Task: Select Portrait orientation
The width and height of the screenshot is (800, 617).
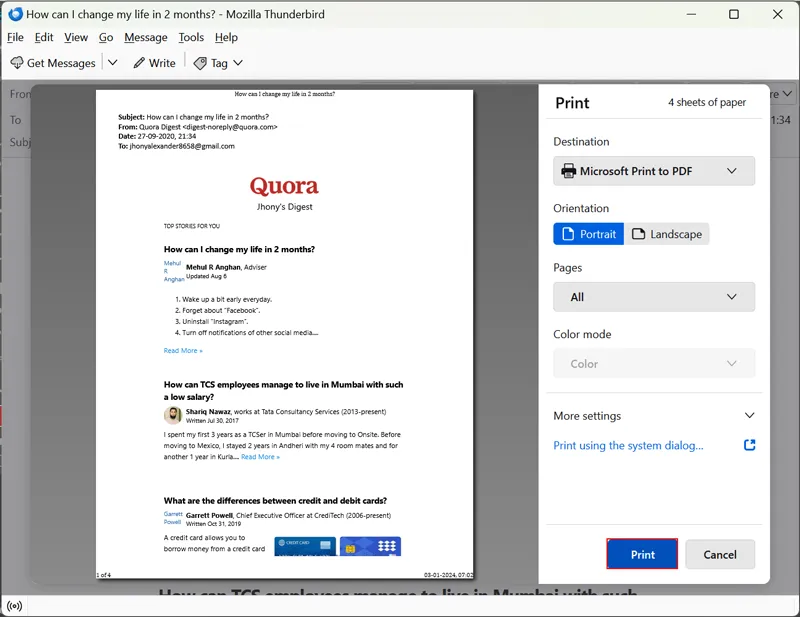Action: [x=588, y=234]
